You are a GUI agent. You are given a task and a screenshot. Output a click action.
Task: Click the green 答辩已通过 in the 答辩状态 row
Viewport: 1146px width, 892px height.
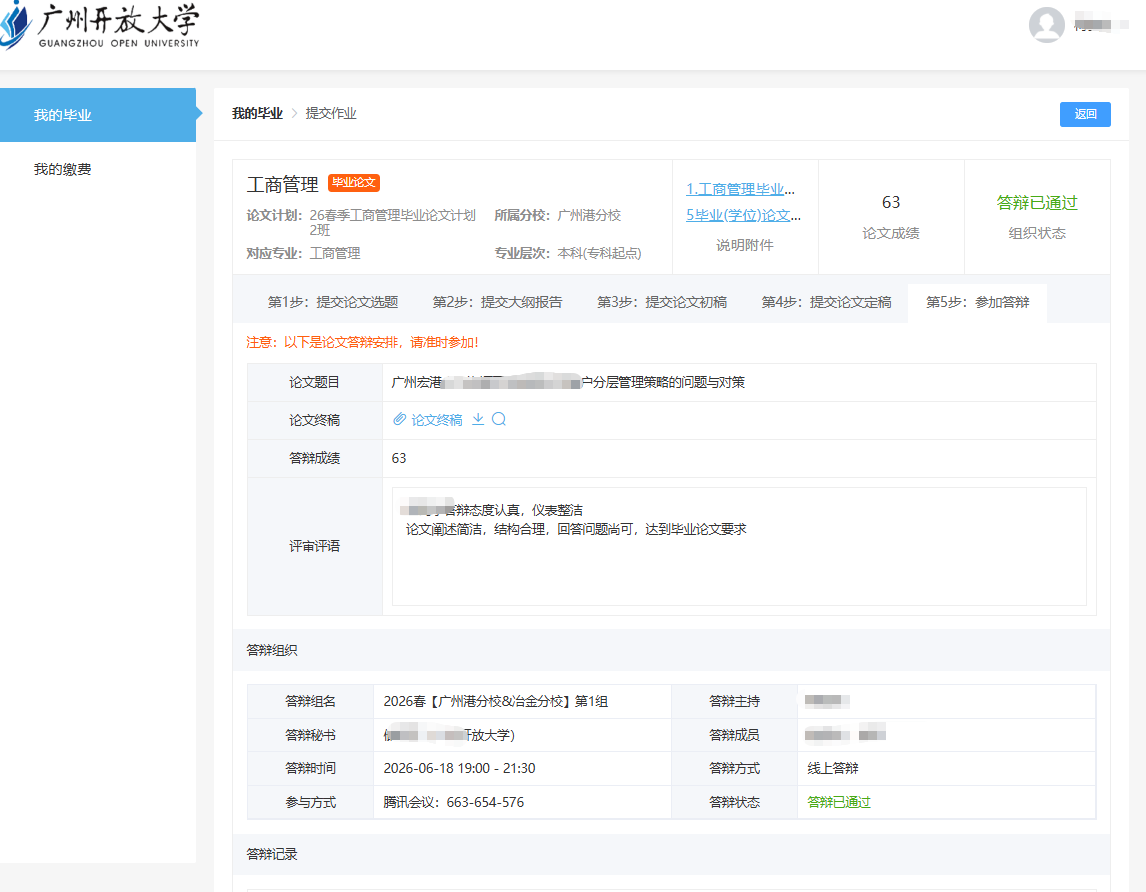pos(838,802)
